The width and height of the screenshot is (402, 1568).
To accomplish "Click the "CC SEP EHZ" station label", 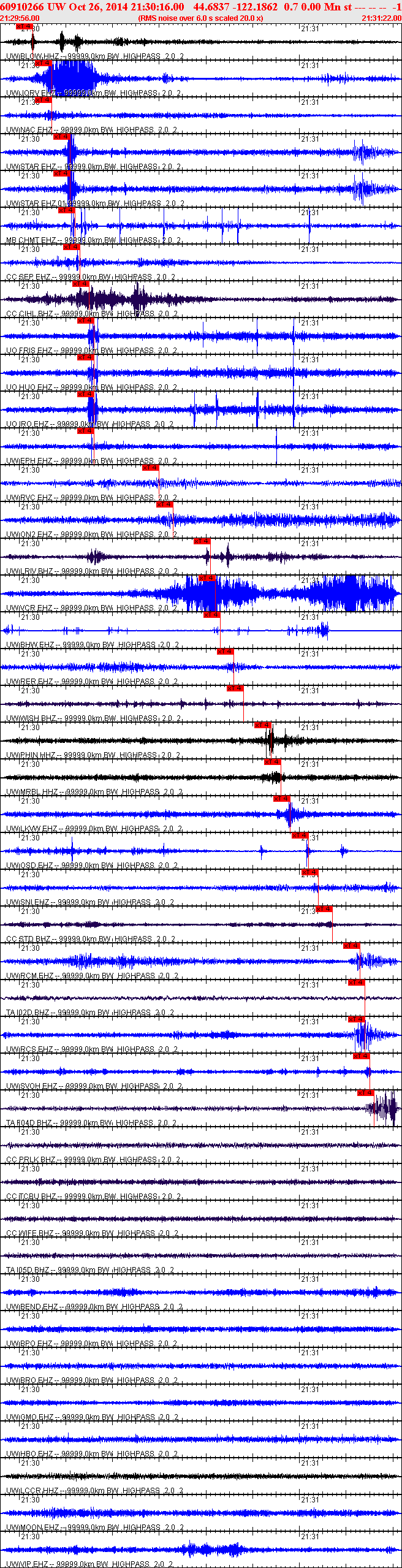I will 28,277.
